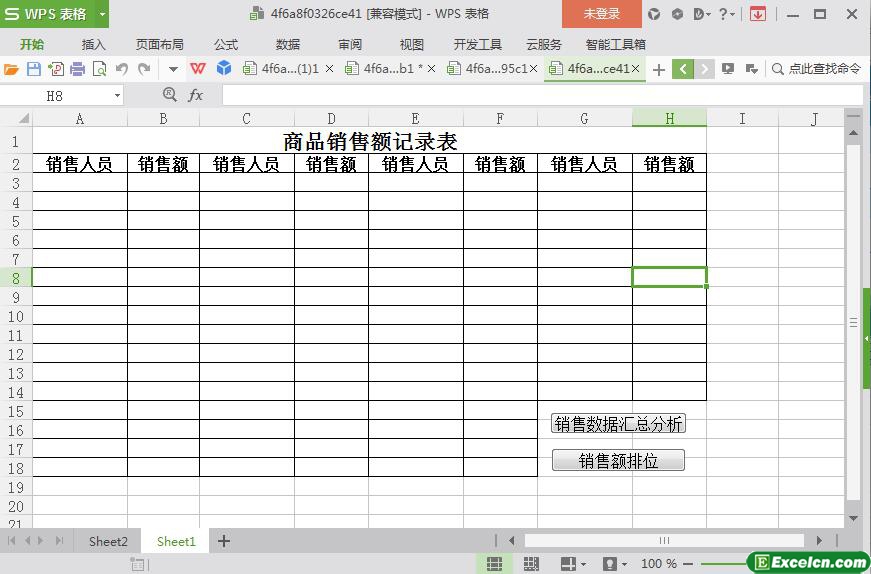The width and height of the screenshot is (871, 574).
Task: Click the vertical scrollbar down arrow
Action: point(853,518)
